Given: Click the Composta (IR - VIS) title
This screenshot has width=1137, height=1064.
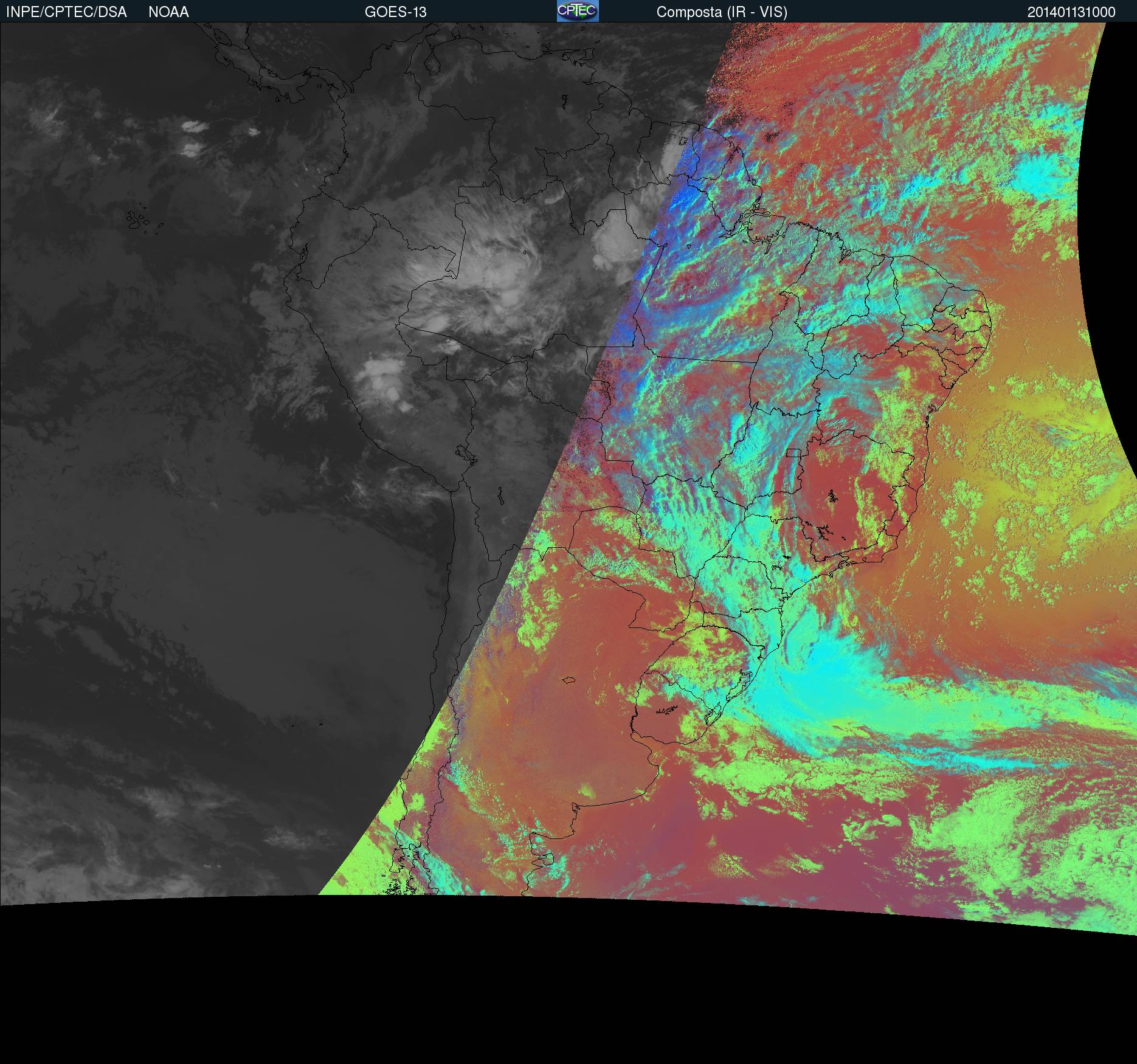Looking at the screenshot, I should click(x=722, y=12).
